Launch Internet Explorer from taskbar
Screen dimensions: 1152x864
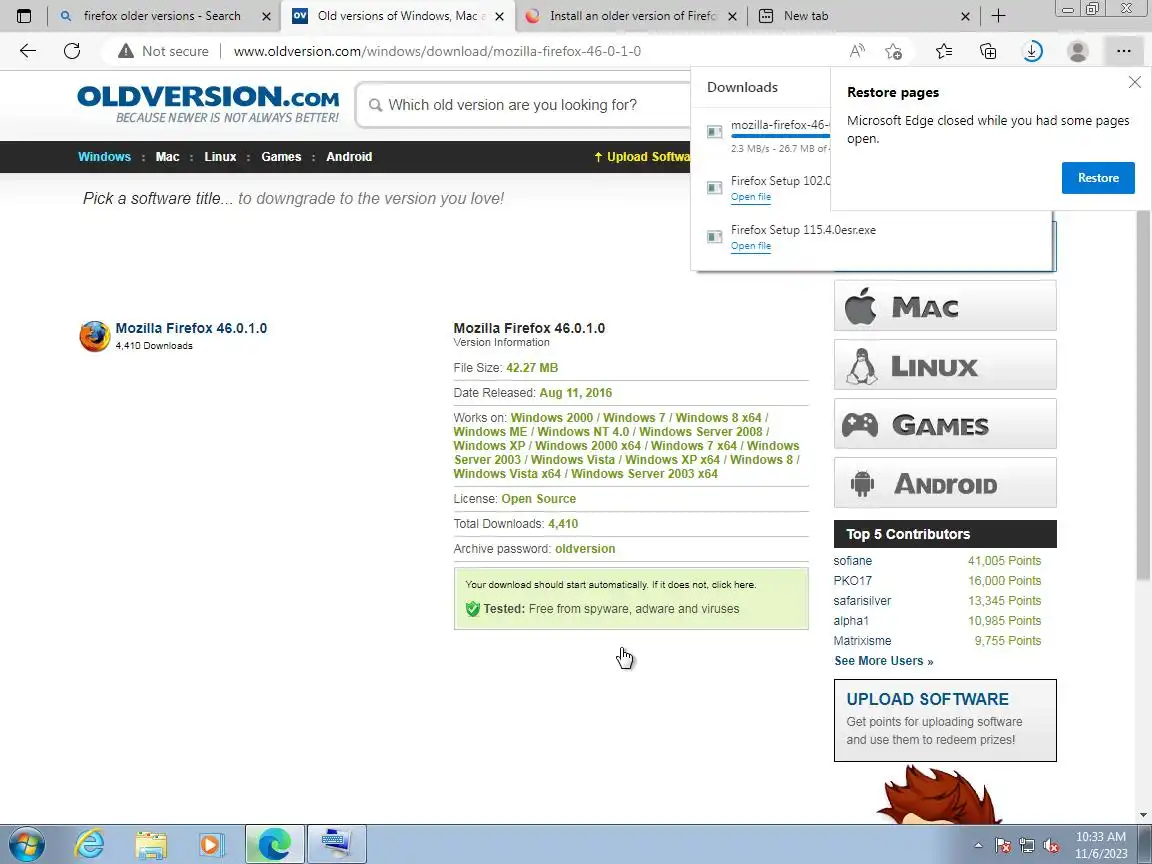(90, 844)
